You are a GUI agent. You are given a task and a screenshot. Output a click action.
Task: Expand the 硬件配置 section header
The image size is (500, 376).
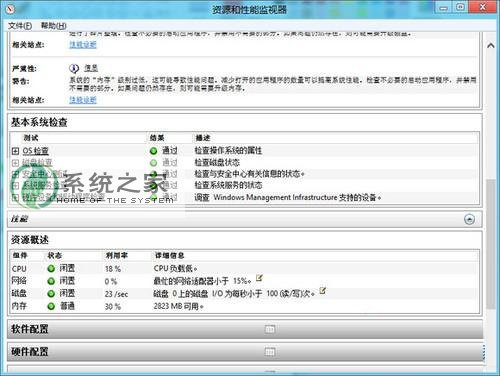[x=245, y=352]
